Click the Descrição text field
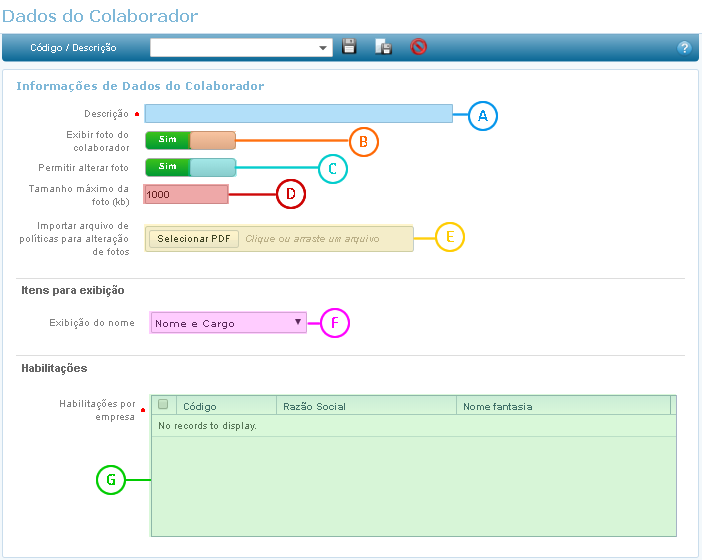The width and height of the screenshot is (702, 560). (x=299, y=114)
